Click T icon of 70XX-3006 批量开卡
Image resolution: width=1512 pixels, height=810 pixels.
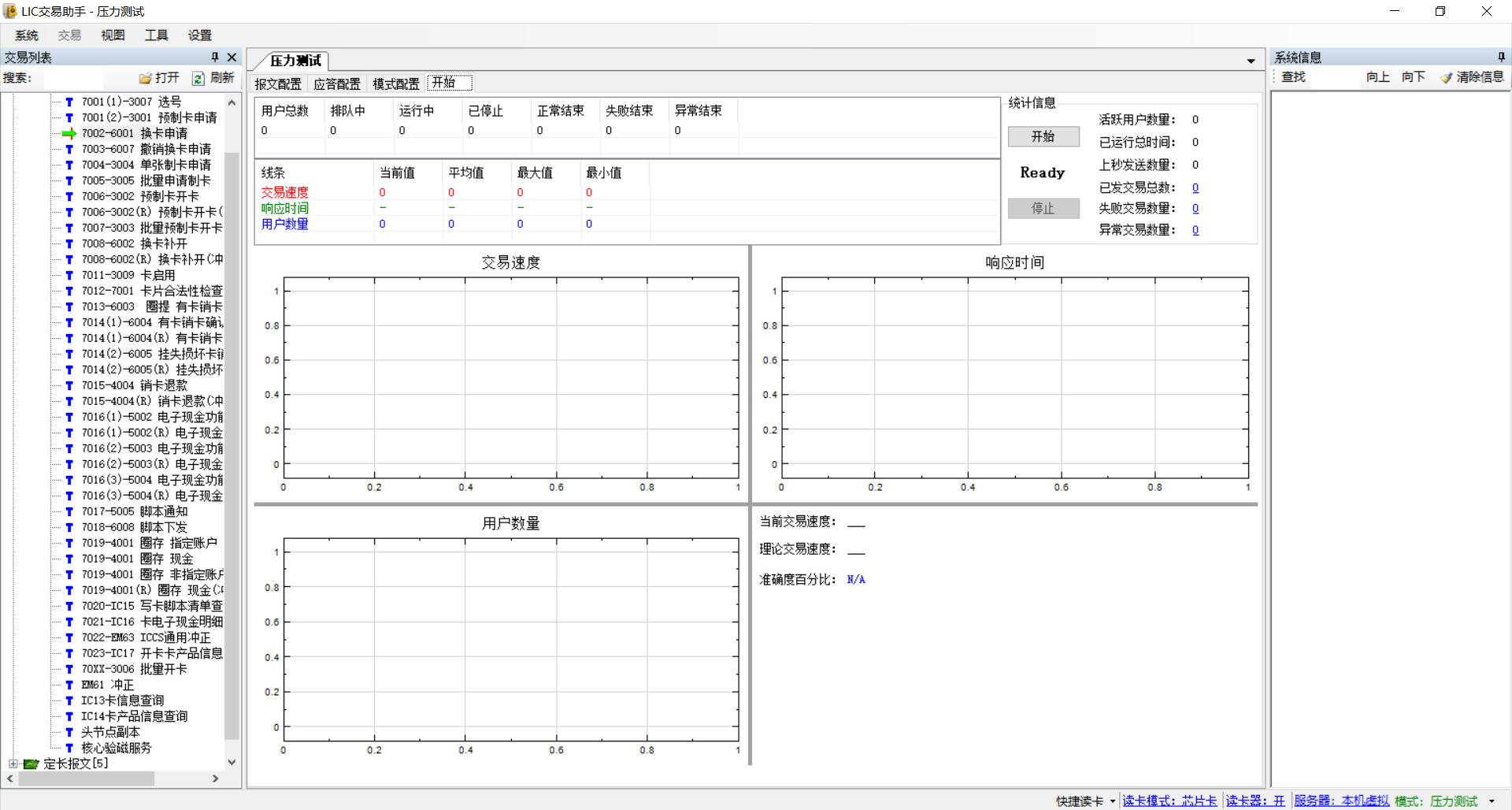pos(69,669)
